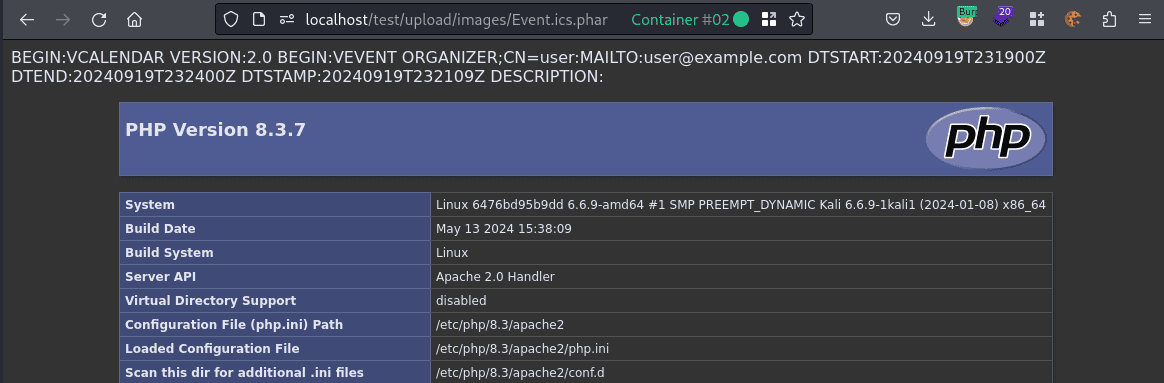
Task: Select the Build System value Linux
Action: tap(452, 252)
